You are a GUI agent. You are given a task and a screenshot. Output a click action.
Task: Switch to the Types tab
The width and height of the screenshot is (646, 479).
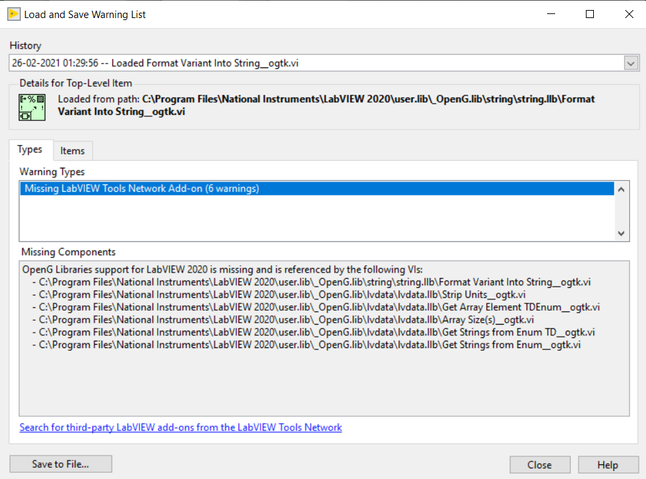tap(30, 150)
